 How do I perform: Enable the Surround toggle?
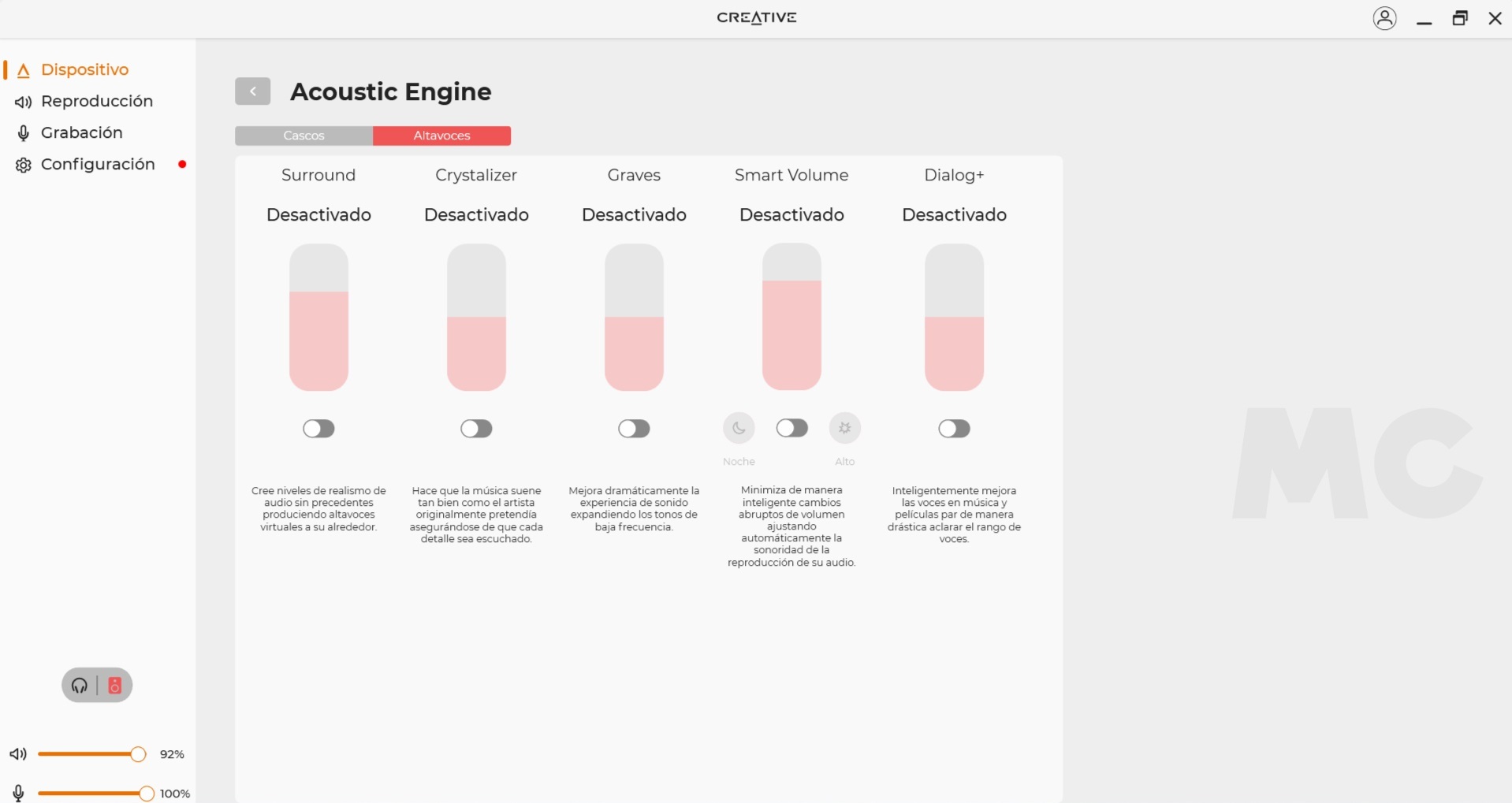pyautogui.click(x=318, y=428)
